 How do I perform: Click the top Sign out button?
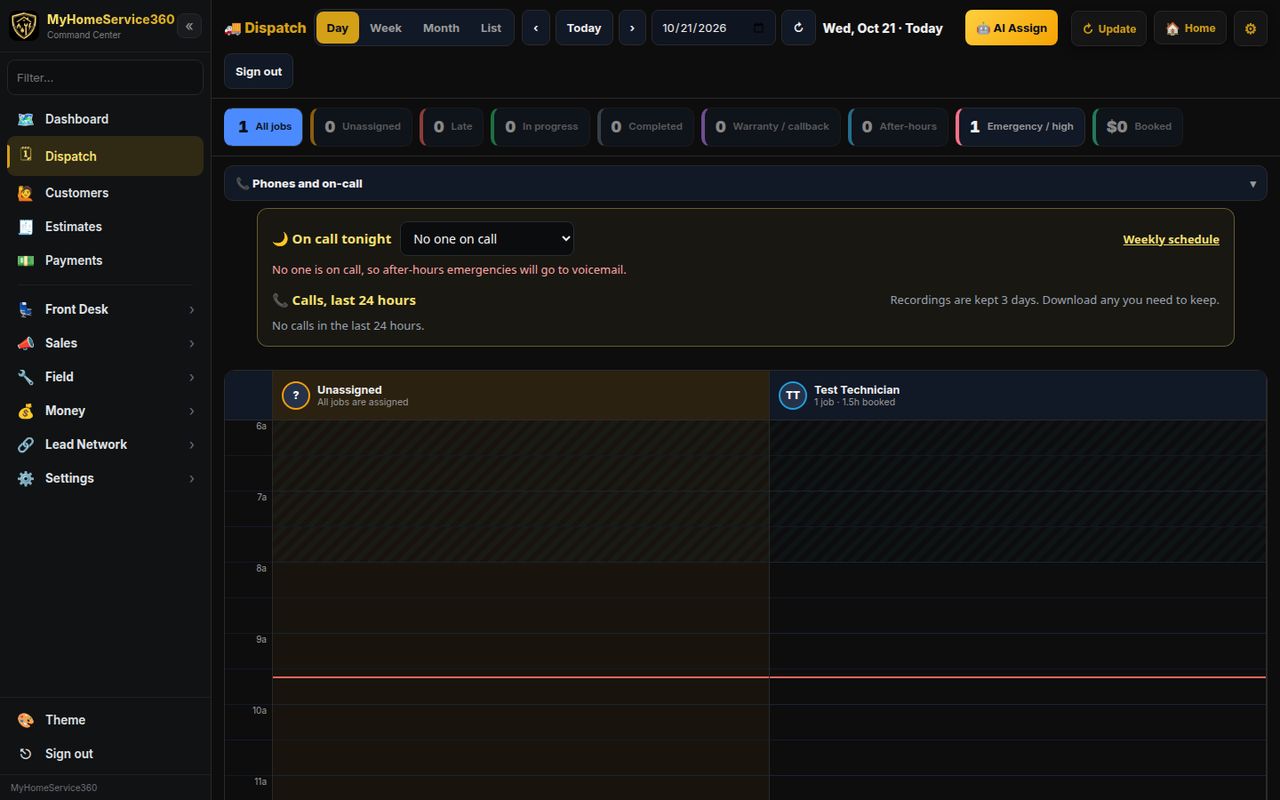(259, 71)
